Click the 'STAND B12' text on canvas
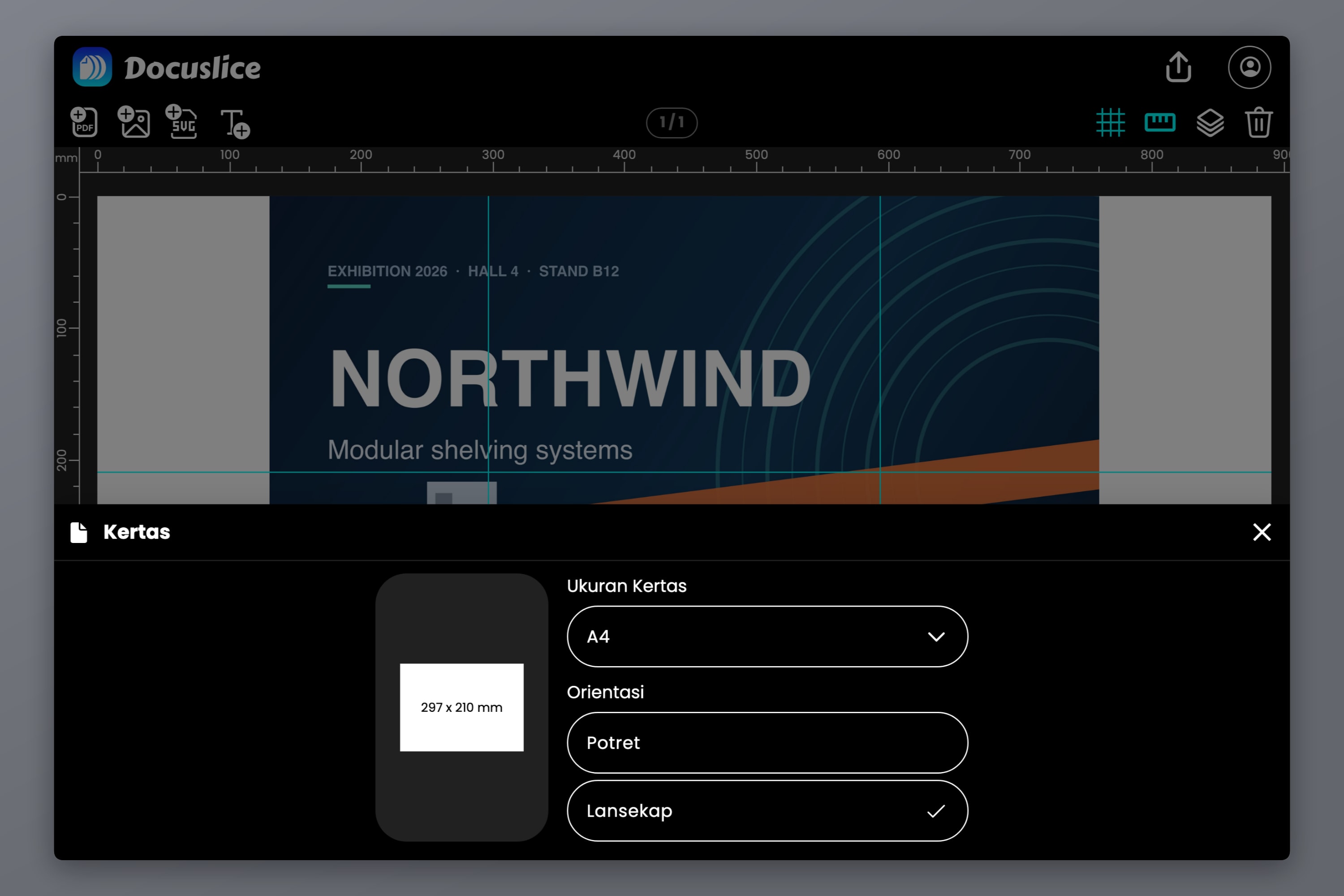This screenshot has width=1344, height=896. point(579,271)
